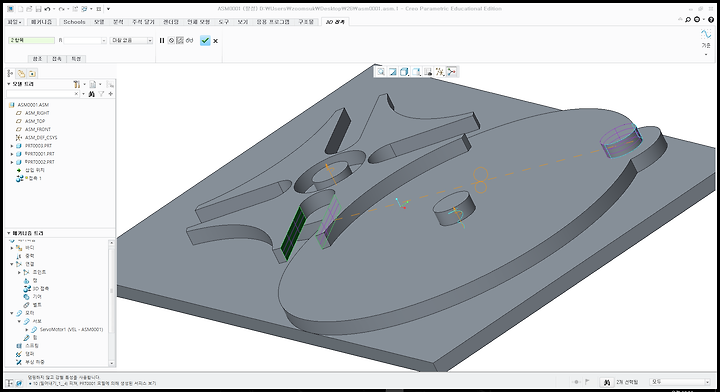
Task: Click the refit zoom icon in graphics toolbar
Action: pyautogui.click(x=381, y=72)
